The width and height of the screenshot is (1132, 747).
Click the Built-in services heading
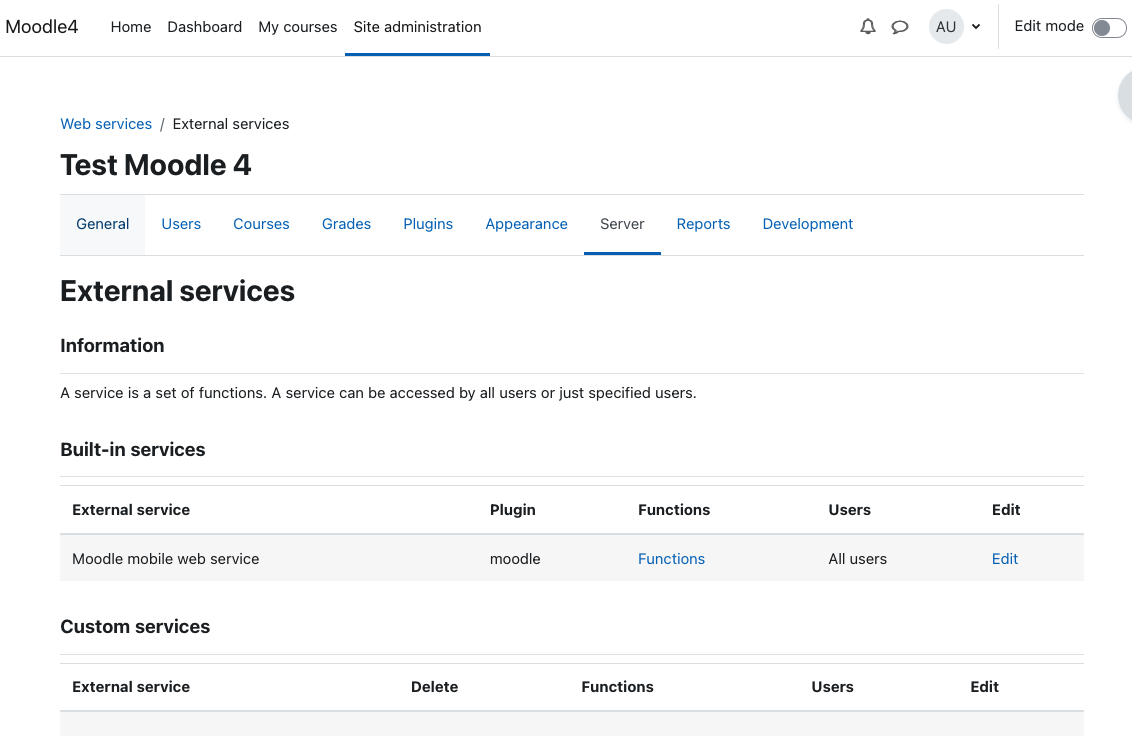point(133,450)
